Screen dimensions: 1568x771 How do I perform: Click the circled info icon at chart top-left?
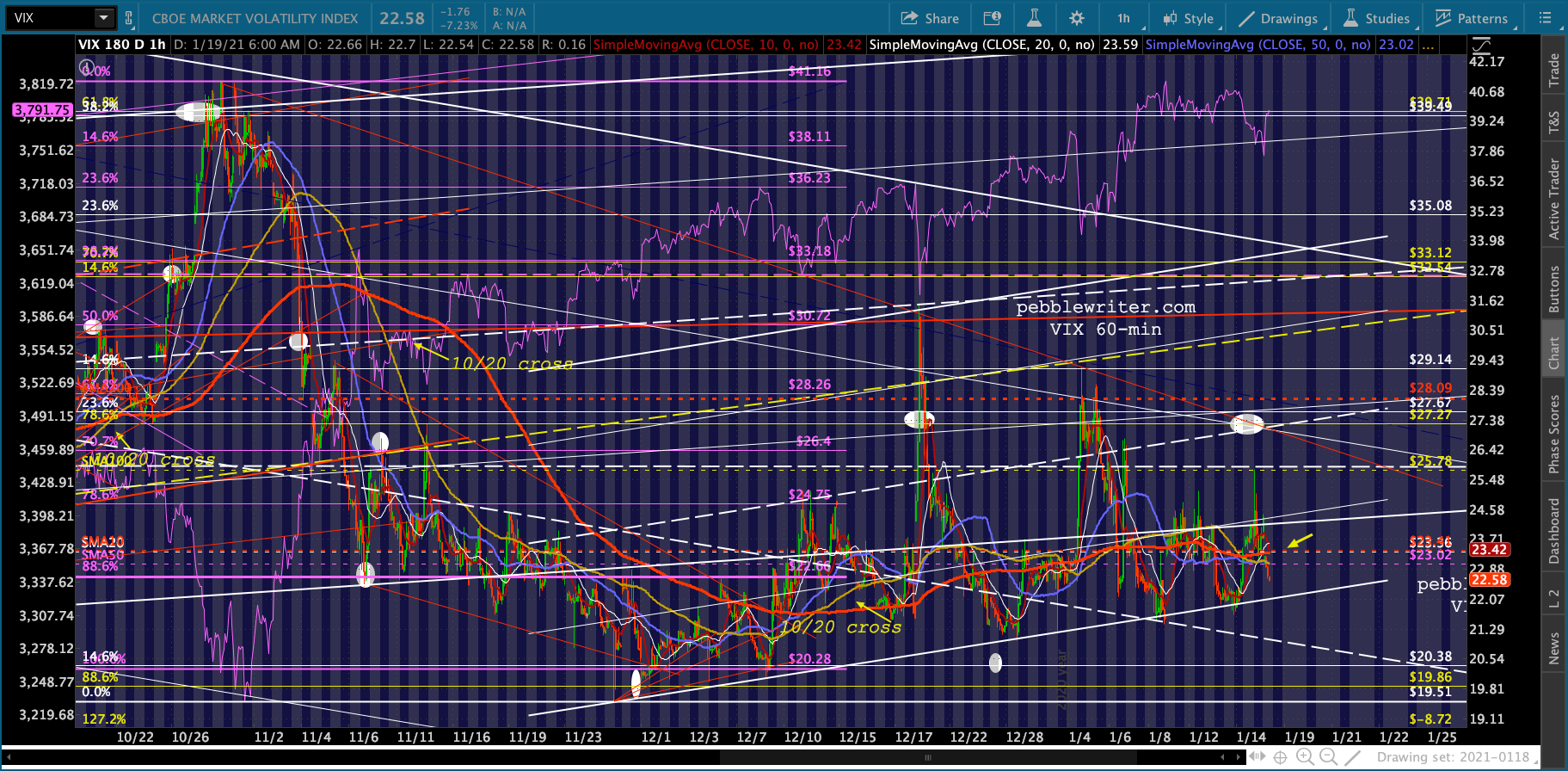(x=86, y=67)
